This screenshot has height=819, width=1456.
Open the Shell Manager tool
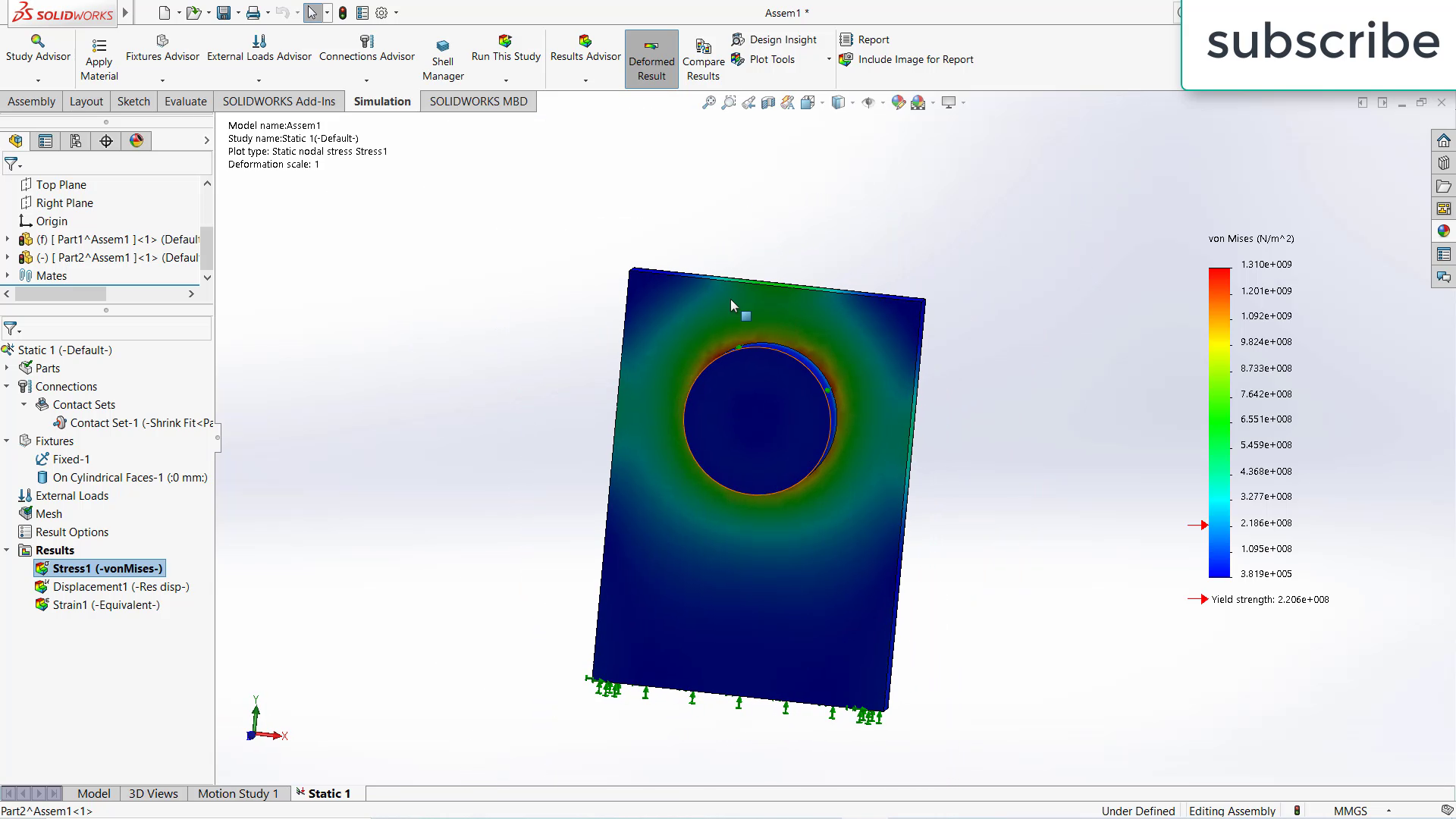coord(442,58)
